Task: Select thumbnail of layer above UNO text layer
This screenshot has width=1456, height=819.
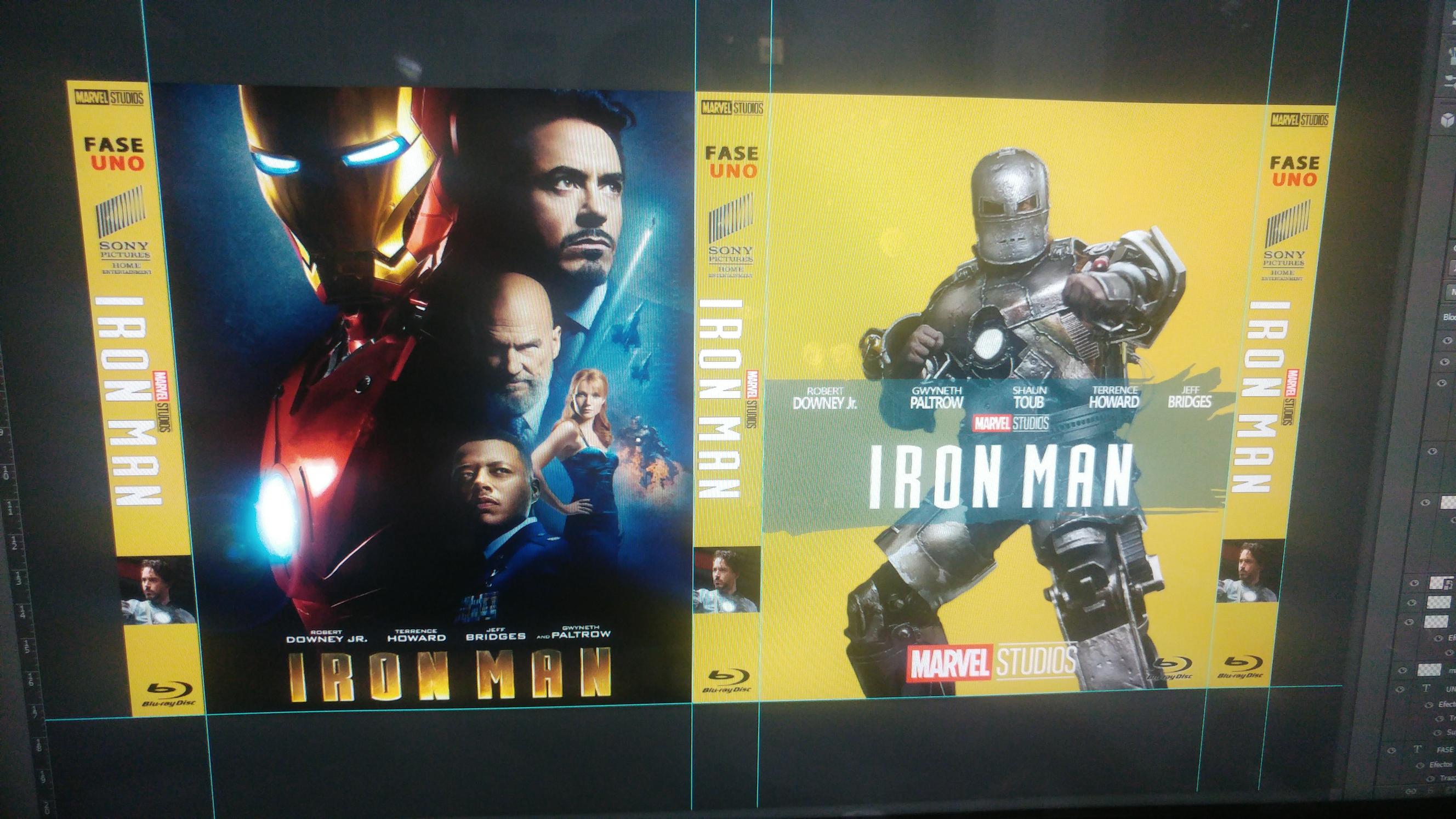Action: tap(1429, 670)
